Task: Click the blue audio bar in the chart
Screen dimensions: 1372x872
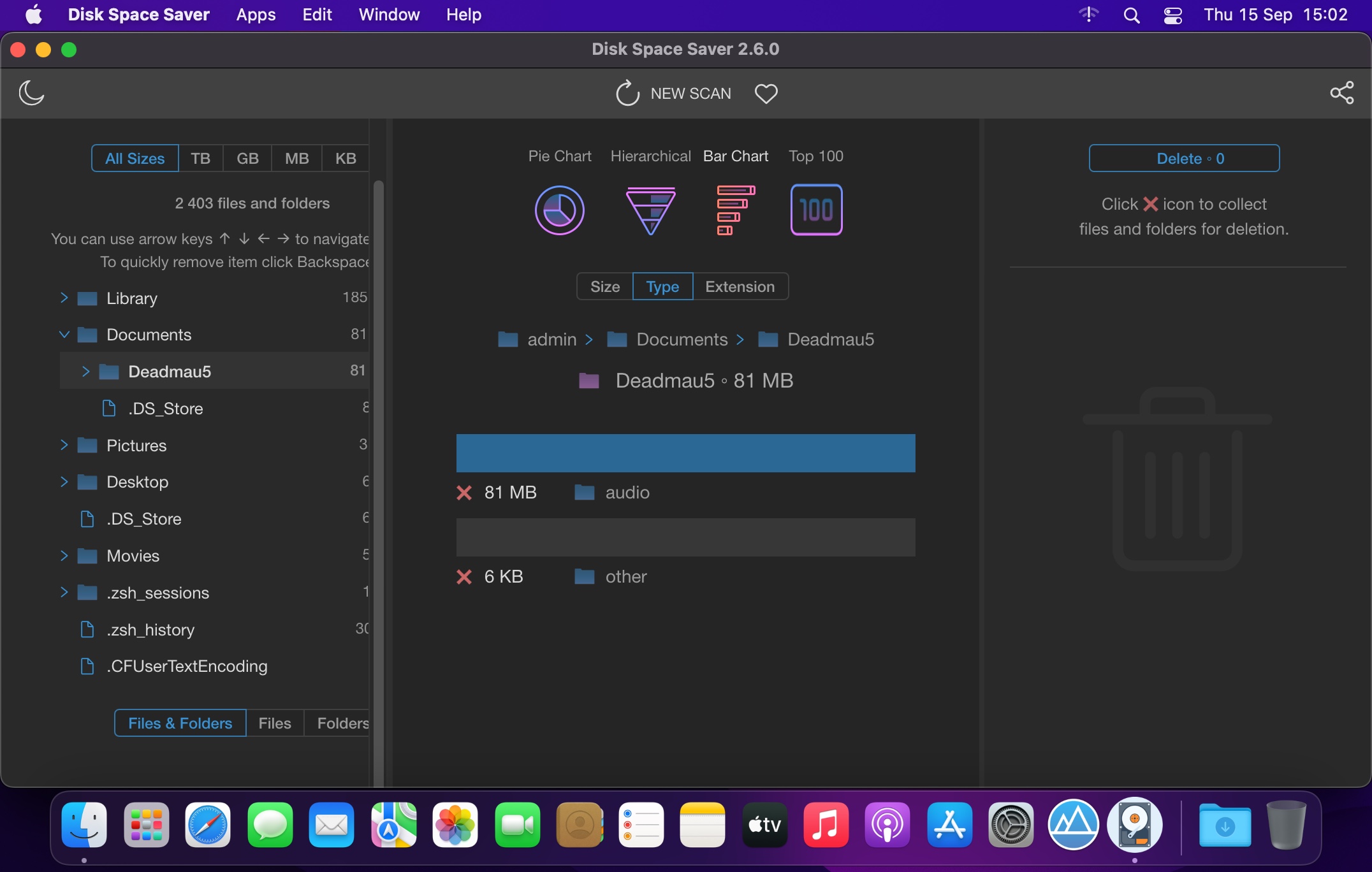Action: [x=685, y=453]
